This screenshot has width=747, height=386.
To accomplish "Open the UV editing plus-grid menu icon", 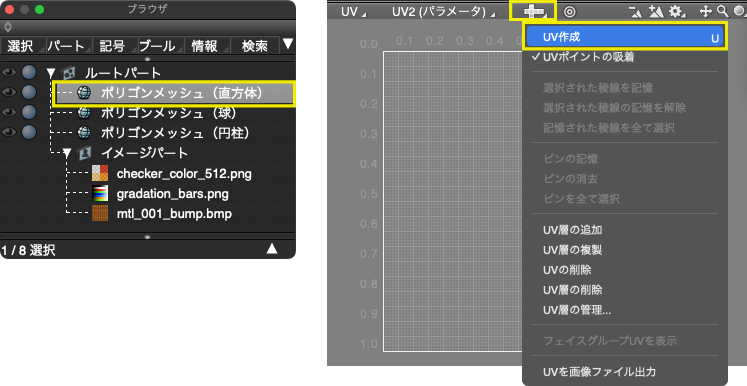I will pos(533,11).
